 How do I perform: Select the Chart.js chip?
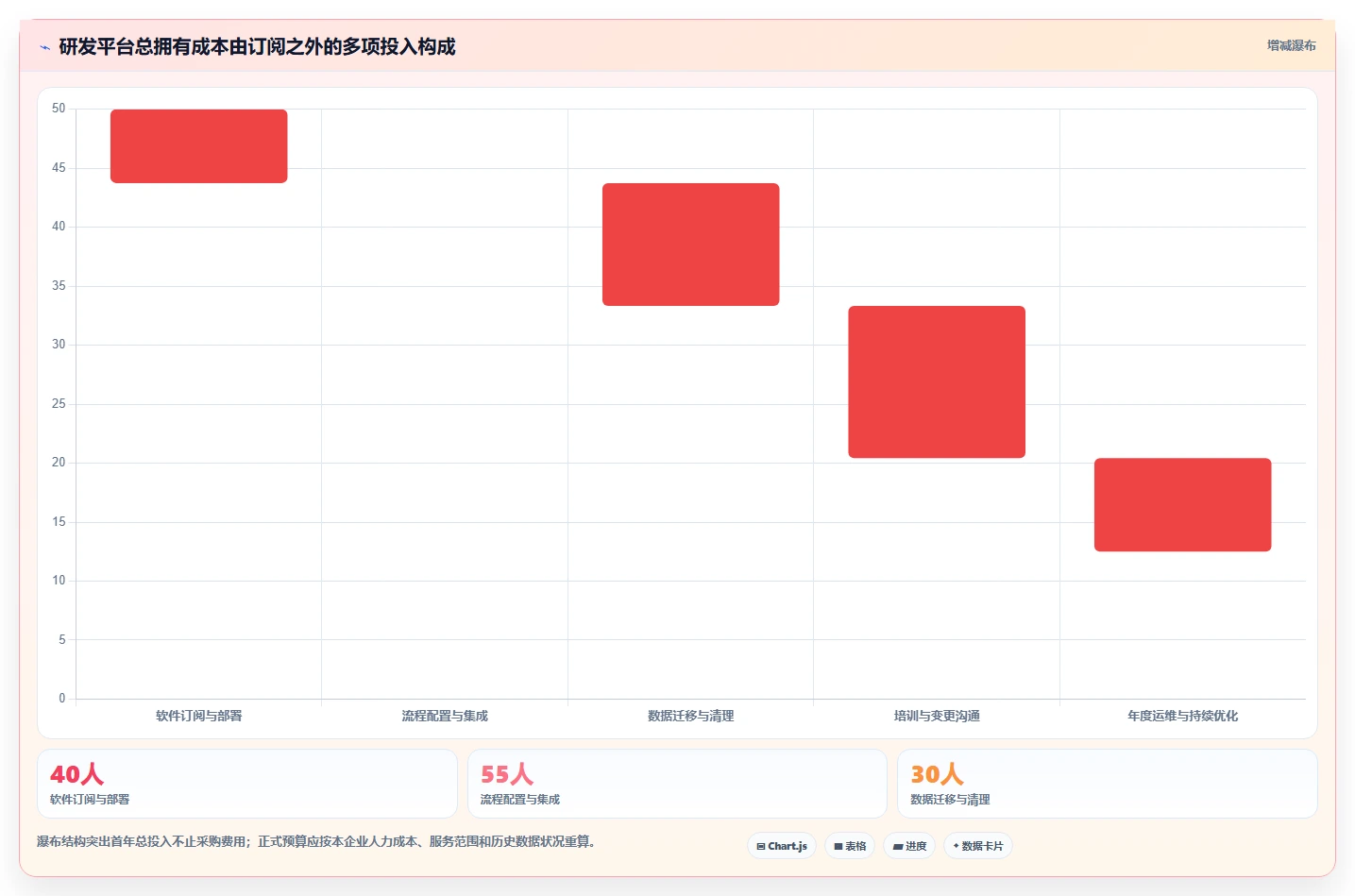pos(782,846)
